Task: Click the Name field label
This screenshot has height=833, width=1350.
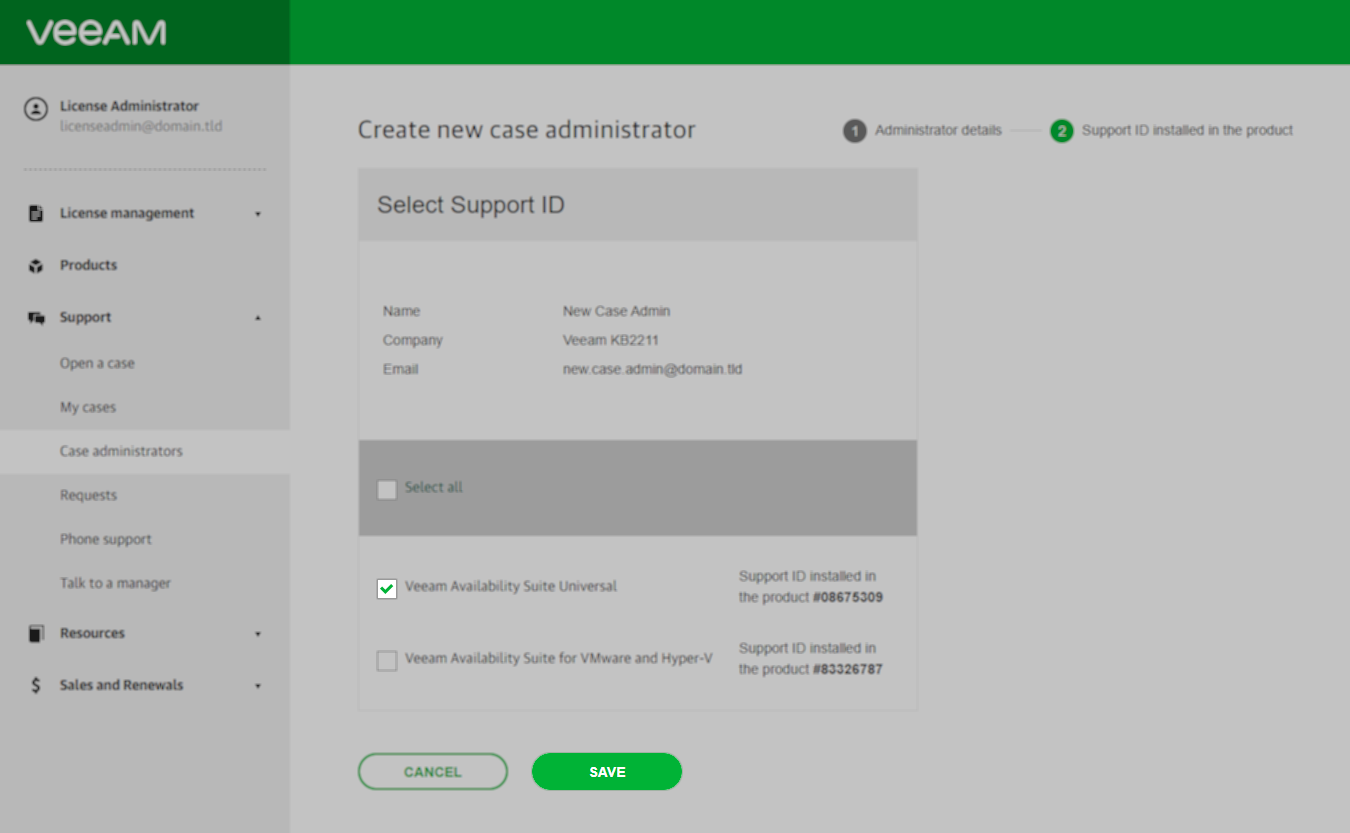Action: 401,311
